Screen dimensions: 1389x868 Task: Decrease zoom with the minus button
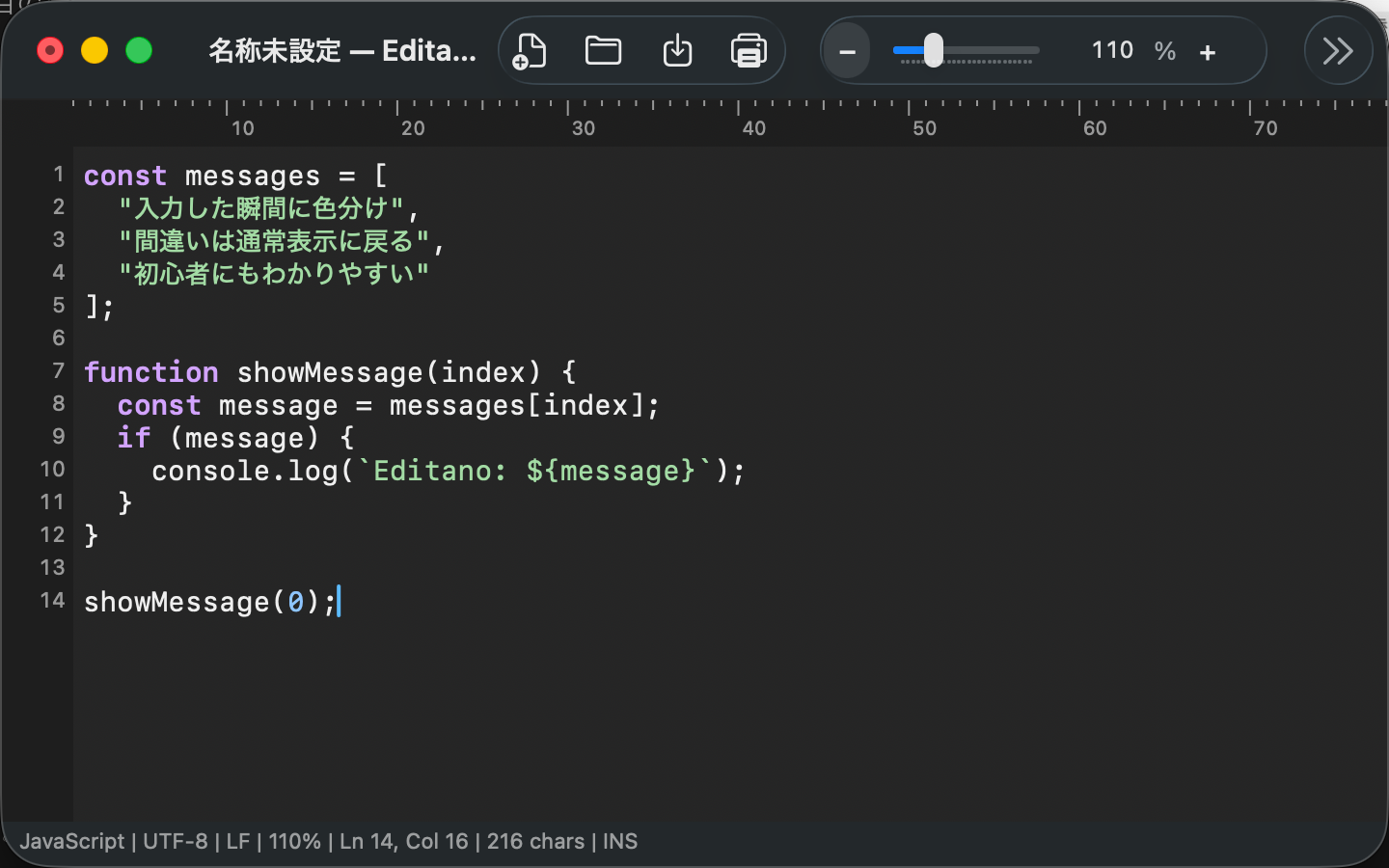tap(847, 51)
